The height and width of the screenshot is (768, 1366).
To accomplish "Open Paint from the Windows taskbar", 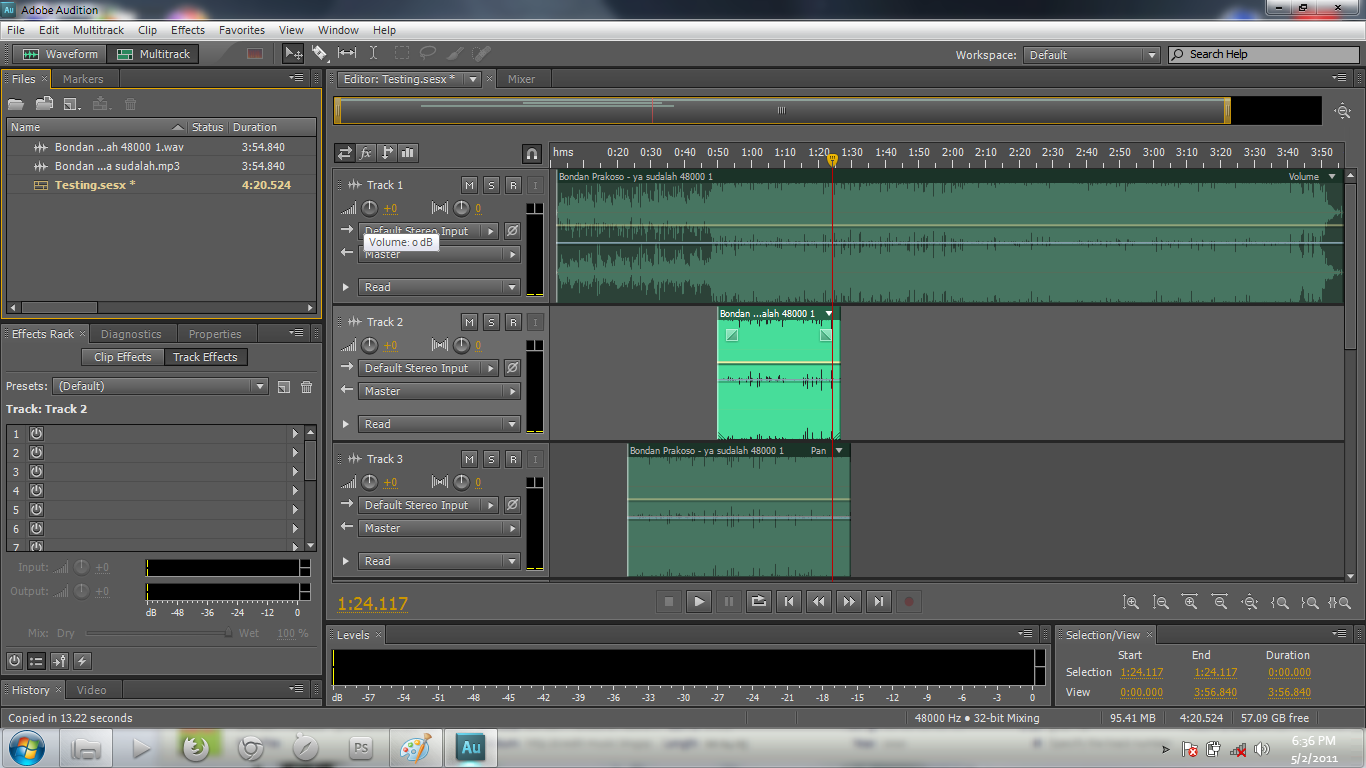I will [x=415, y=747].
